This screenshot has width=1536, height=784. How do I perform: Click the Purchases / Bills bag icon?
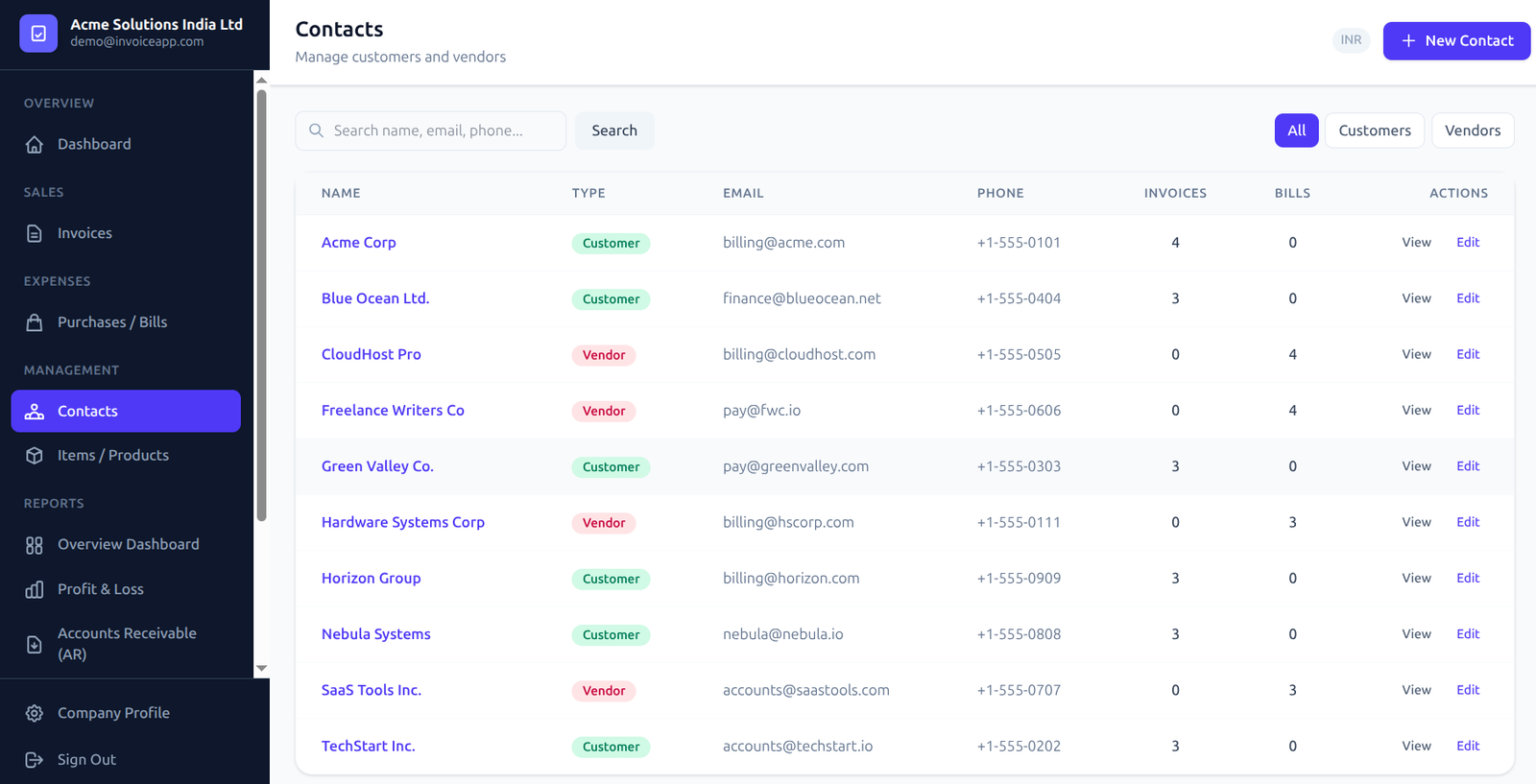(35, 322)
